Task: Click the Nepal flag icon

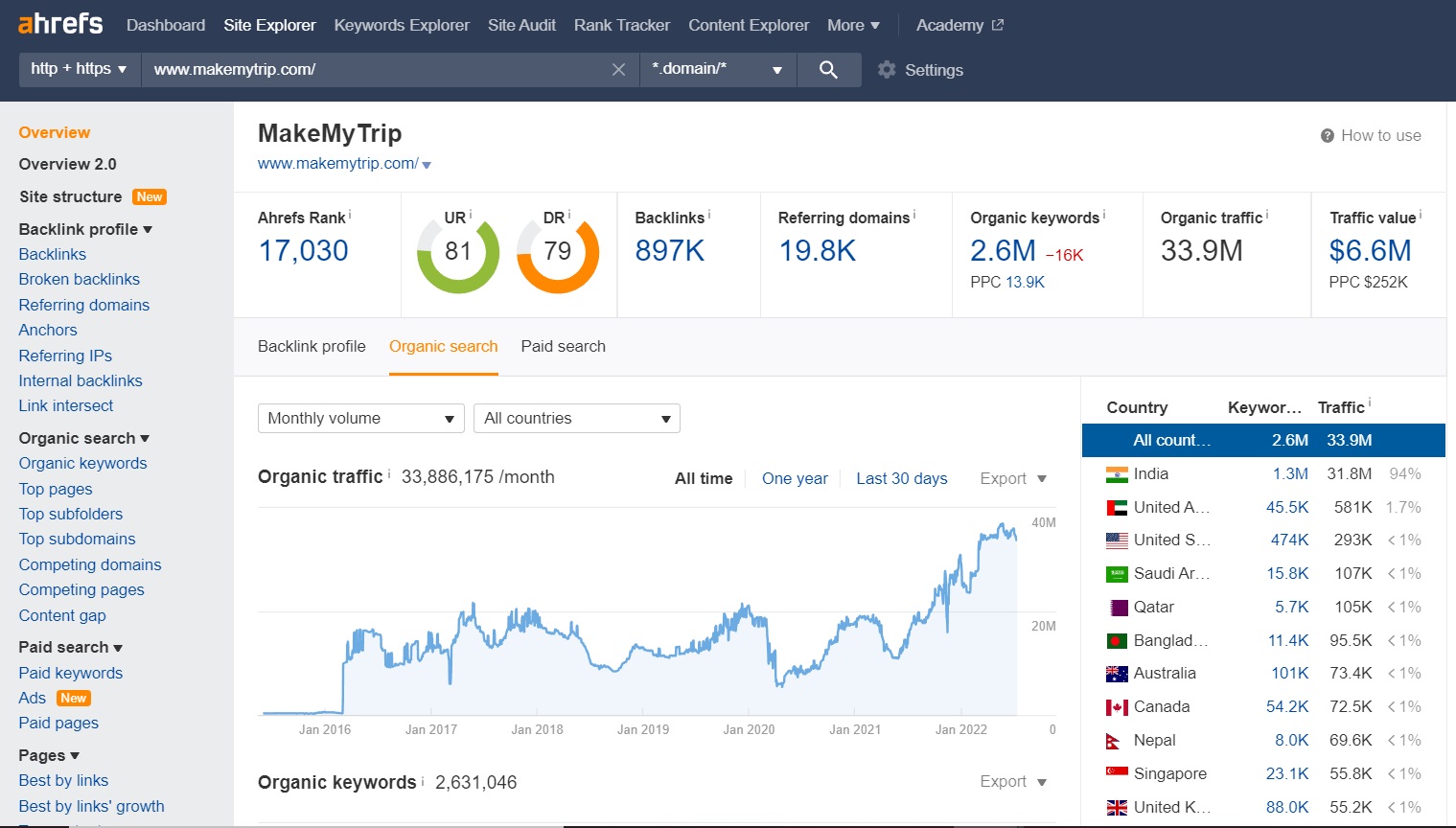Action: (1114, 741)
